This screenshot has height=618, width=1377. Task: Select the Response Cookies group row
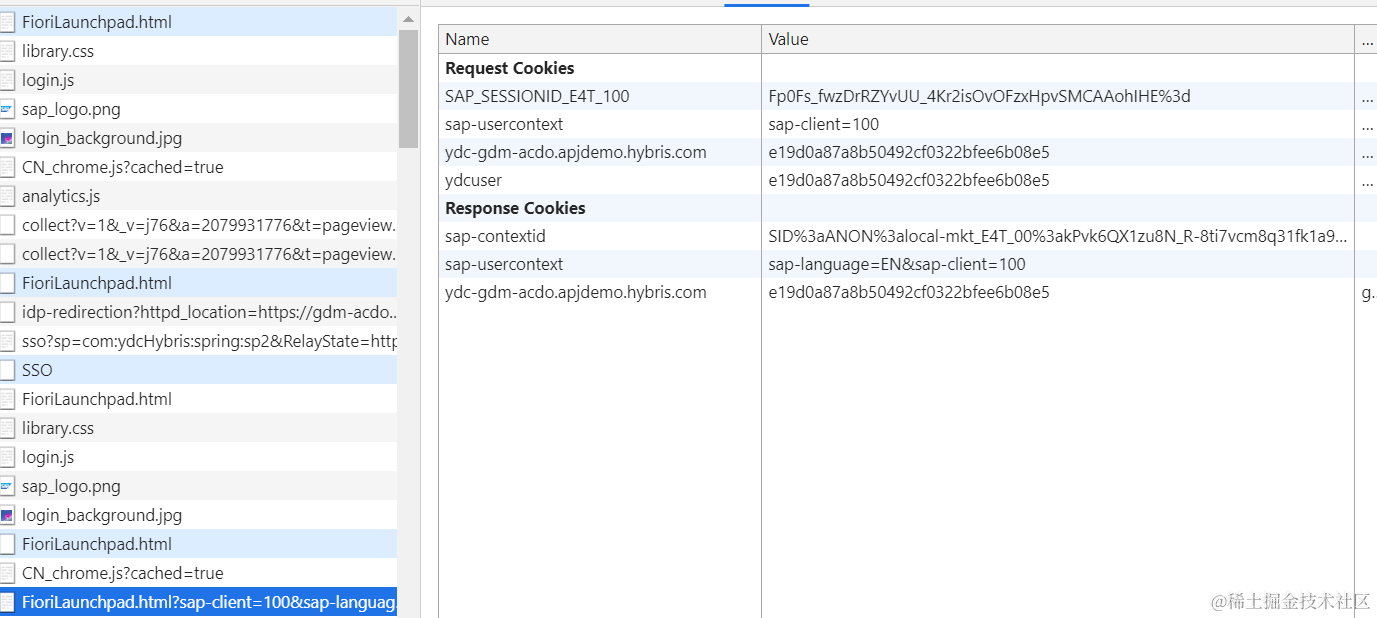907,208
